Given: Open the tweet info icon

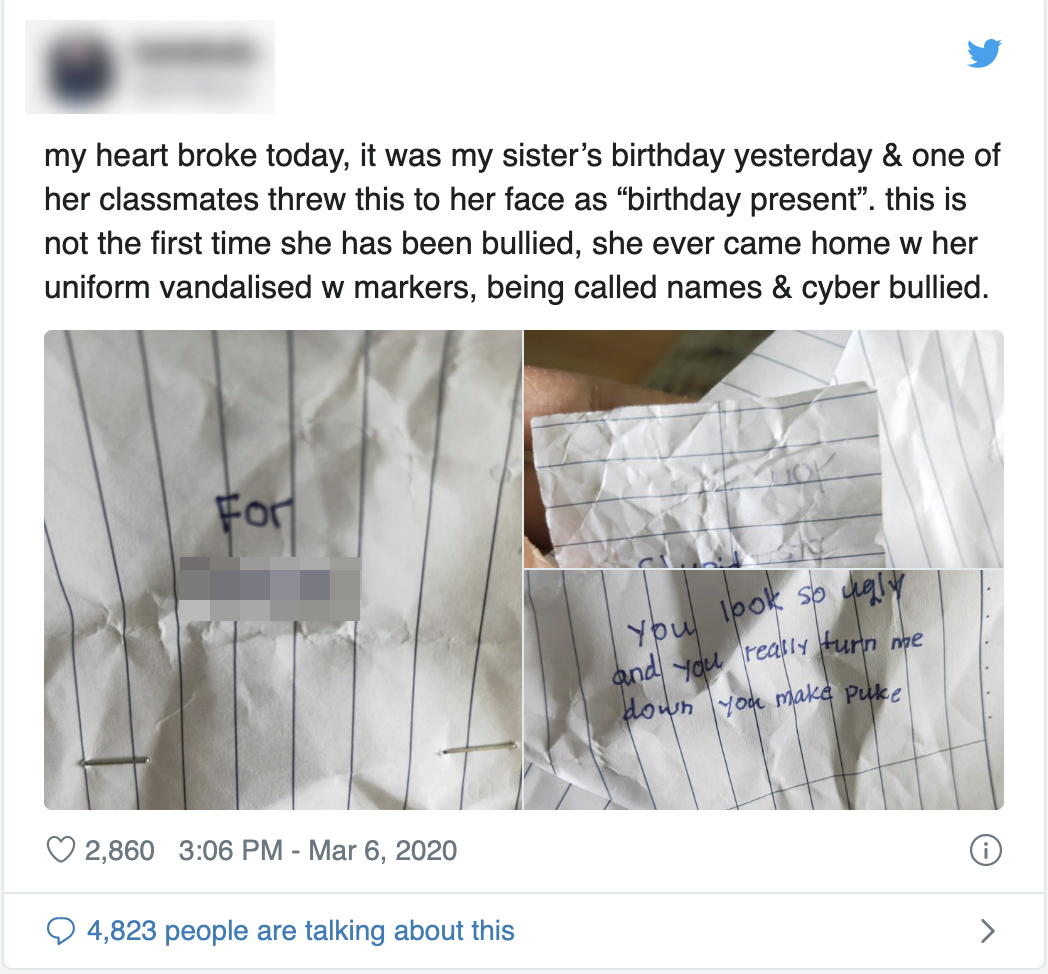Looking at the screenshot, I should tap(985, 850).
